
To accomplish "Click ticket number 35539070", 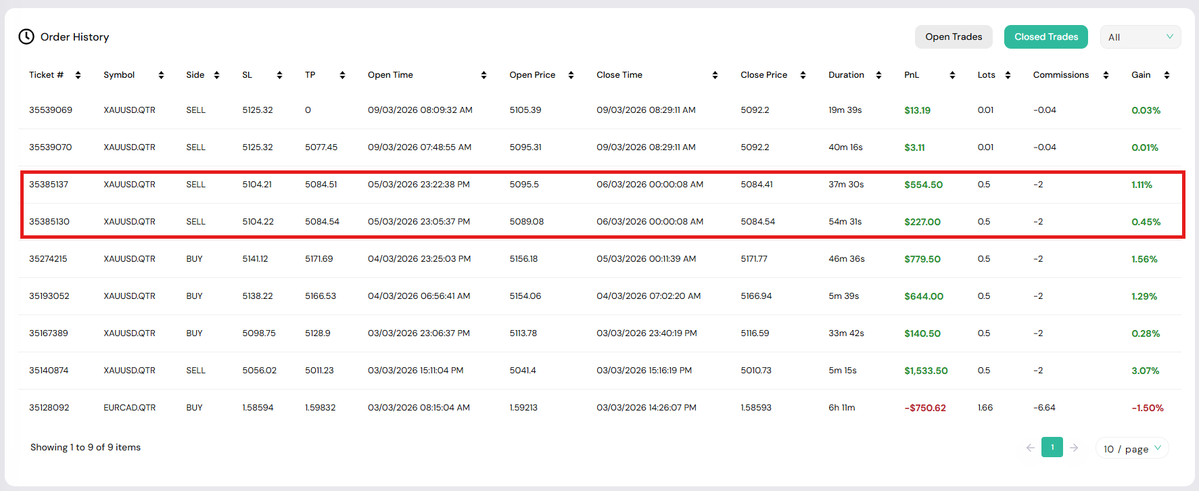I will [50, 147].
